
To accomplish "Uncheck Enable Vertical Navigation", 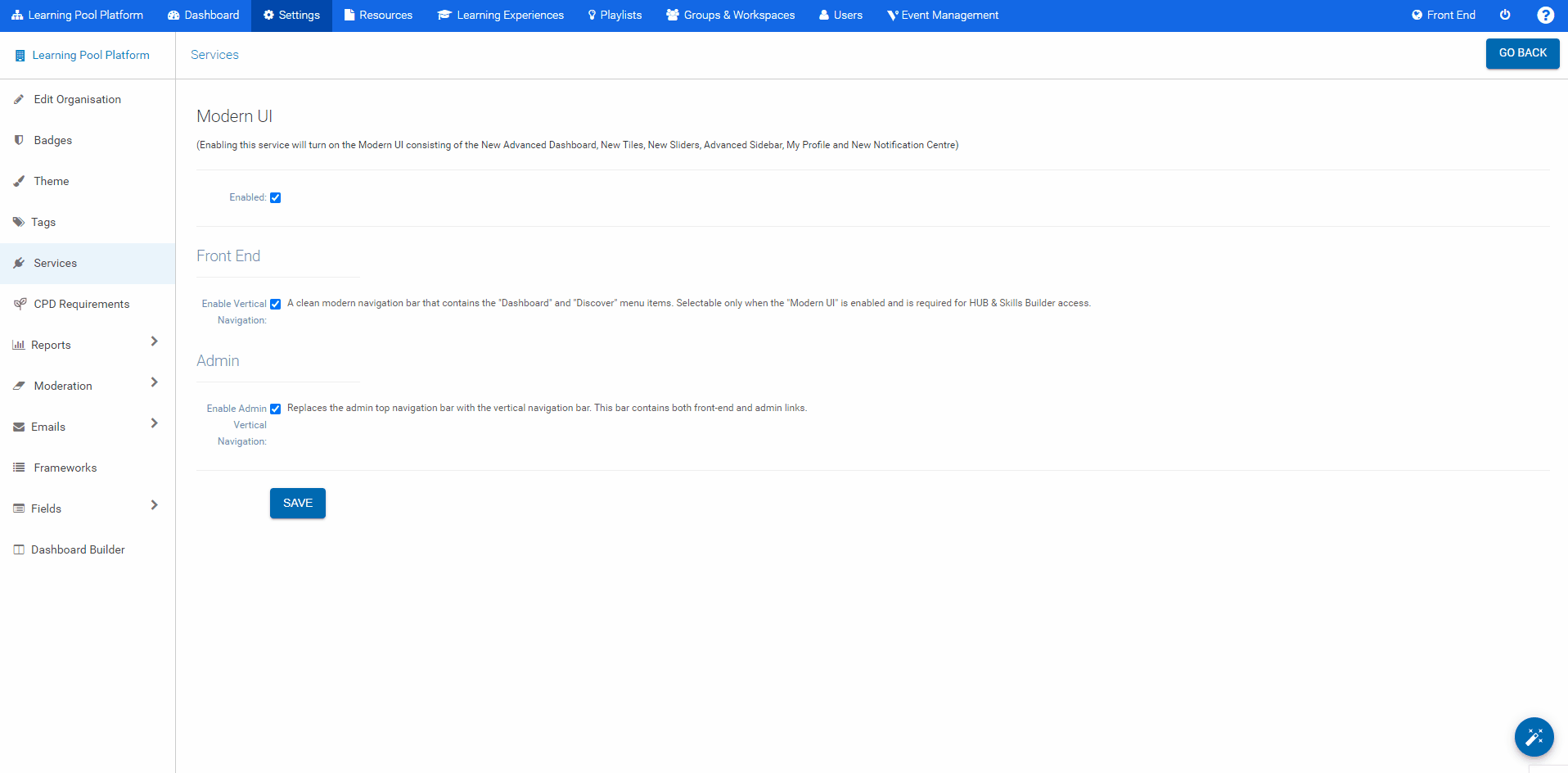I will click(275, 304).
